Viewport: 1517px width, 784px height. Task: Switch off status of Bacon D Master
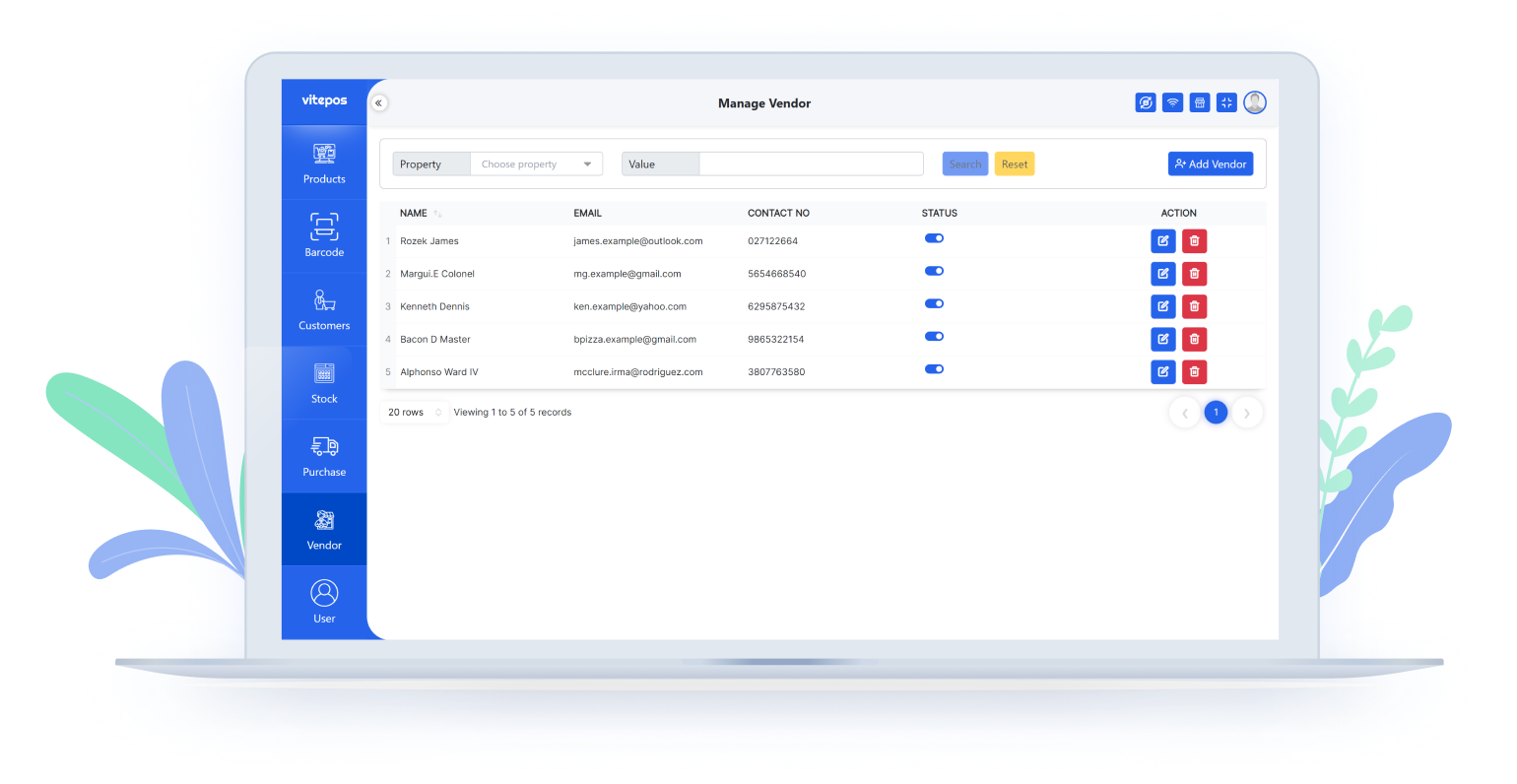coord(934,337)
